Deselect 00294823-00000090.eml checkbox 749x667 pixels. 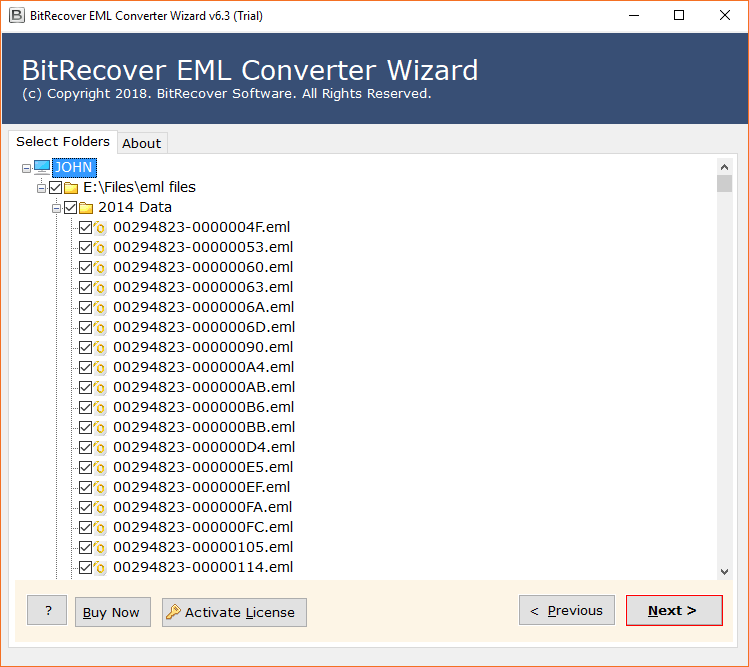coord(86,348)
